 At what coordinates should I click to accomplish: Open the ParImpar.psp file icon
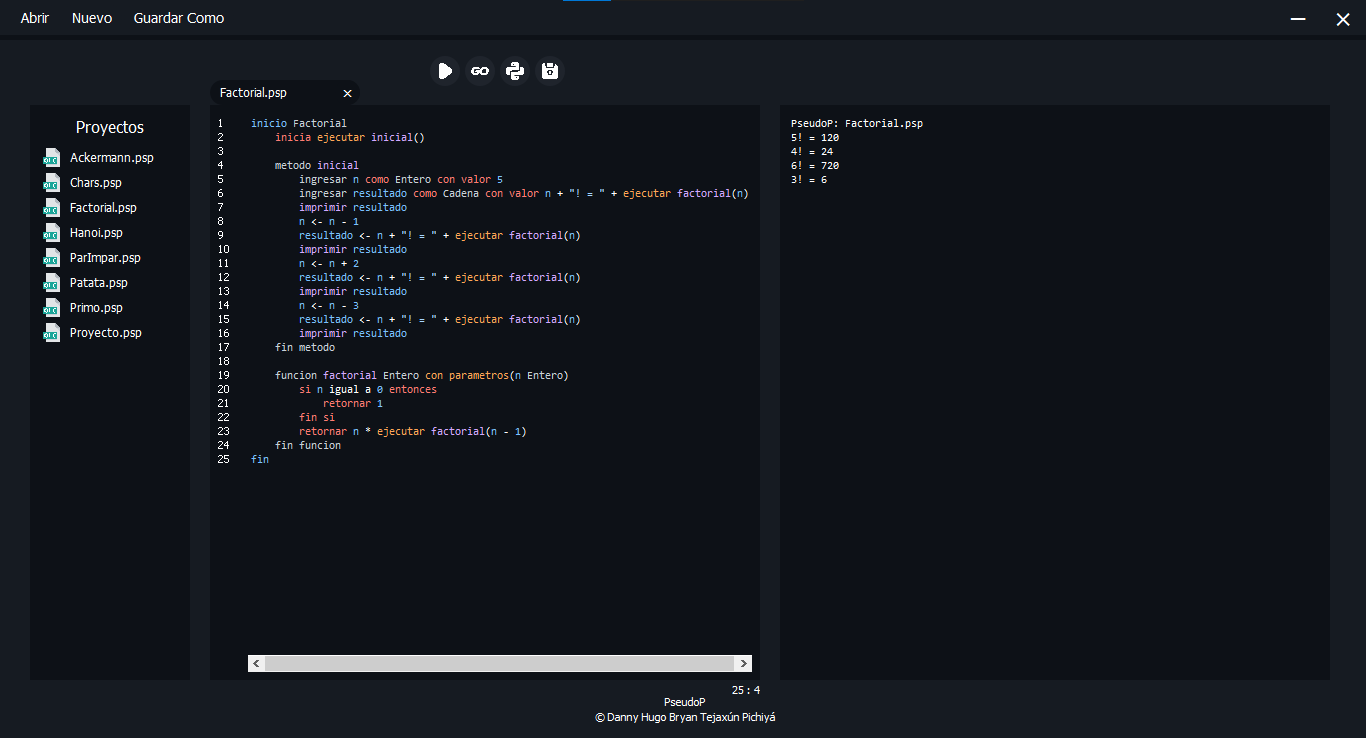(x=52, y=257)
